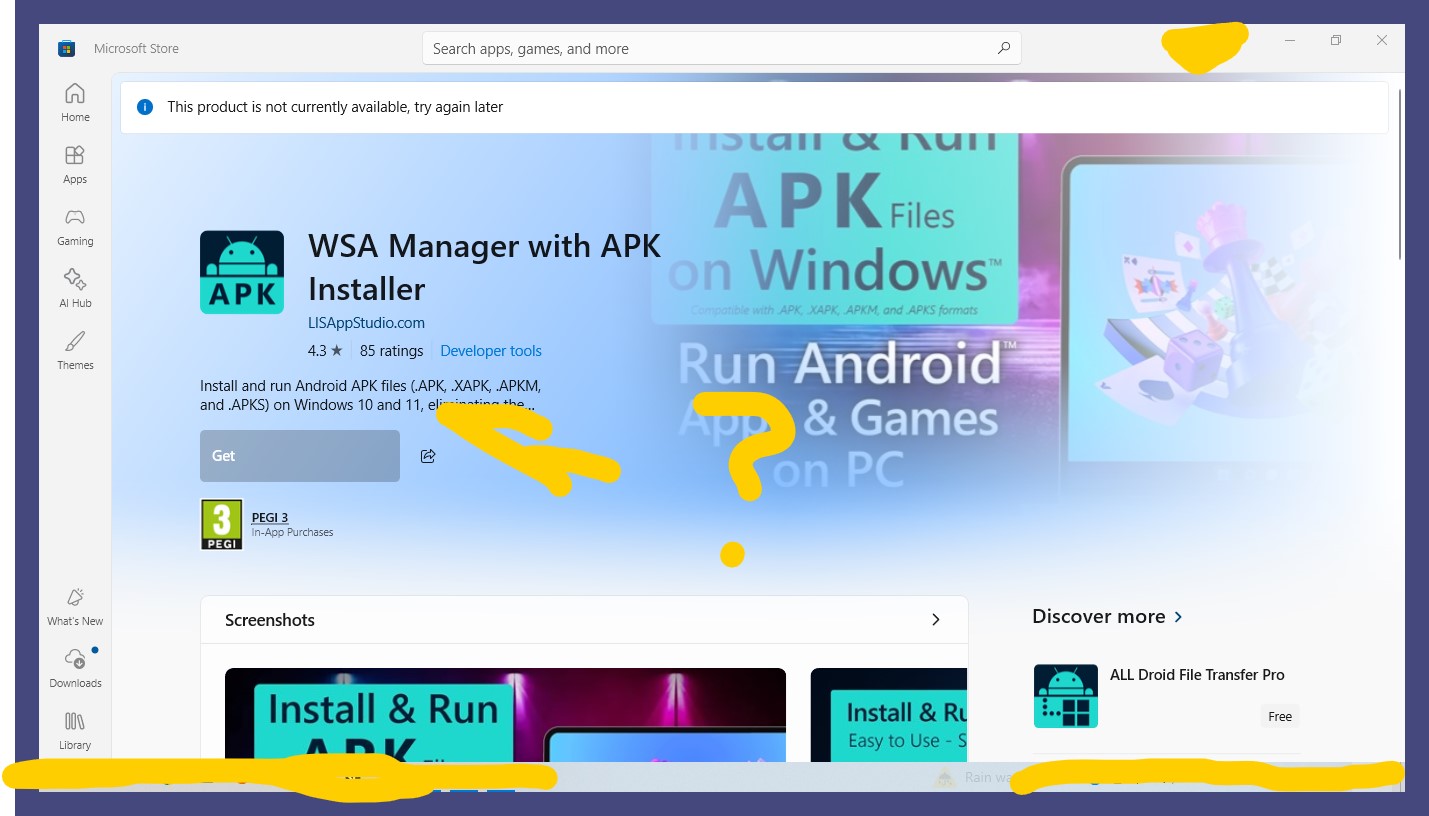Close the Microsoft Store window
Viewport: 1429px width, 816px height.
tap(1382, 41)
